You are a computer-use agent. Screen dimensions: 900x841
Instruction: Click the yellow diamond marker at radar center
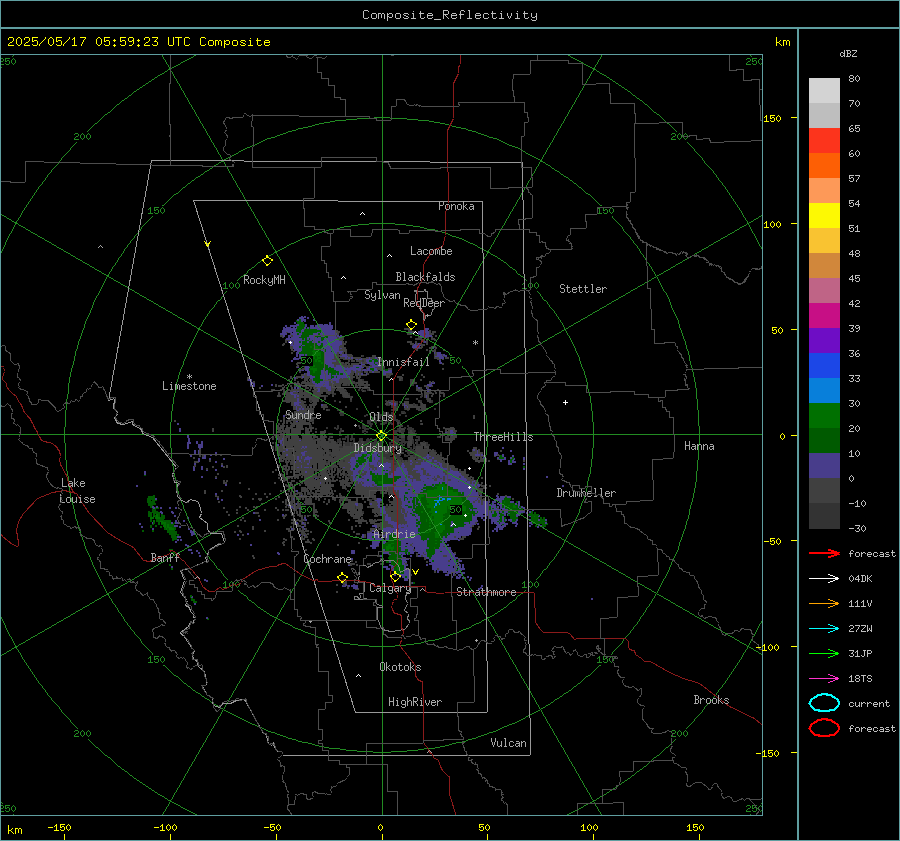pos(382,436)
